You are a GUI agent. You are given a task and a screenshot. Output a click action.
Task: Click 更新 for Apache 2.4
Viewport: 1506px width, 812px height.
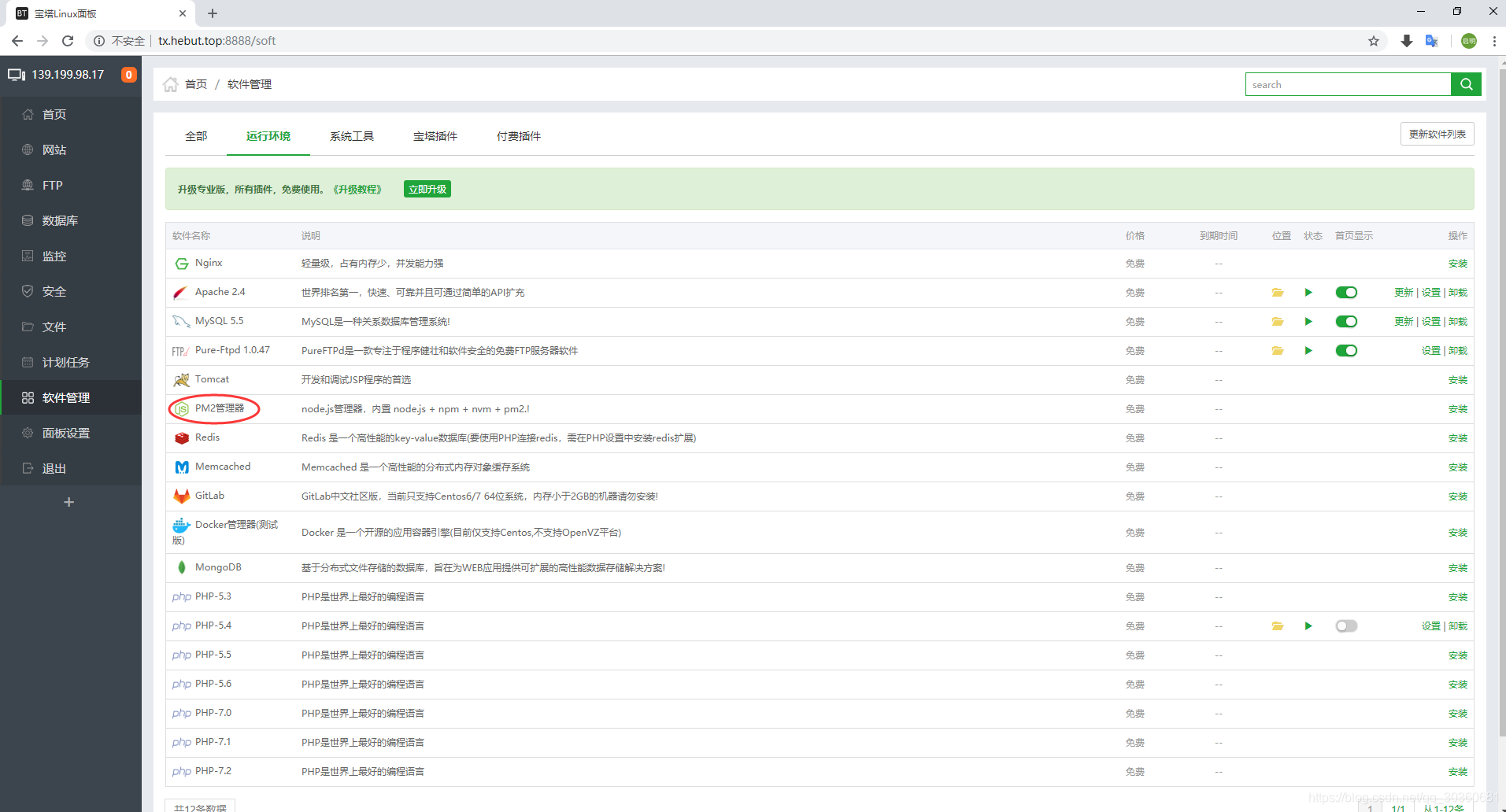[1404, 293]
